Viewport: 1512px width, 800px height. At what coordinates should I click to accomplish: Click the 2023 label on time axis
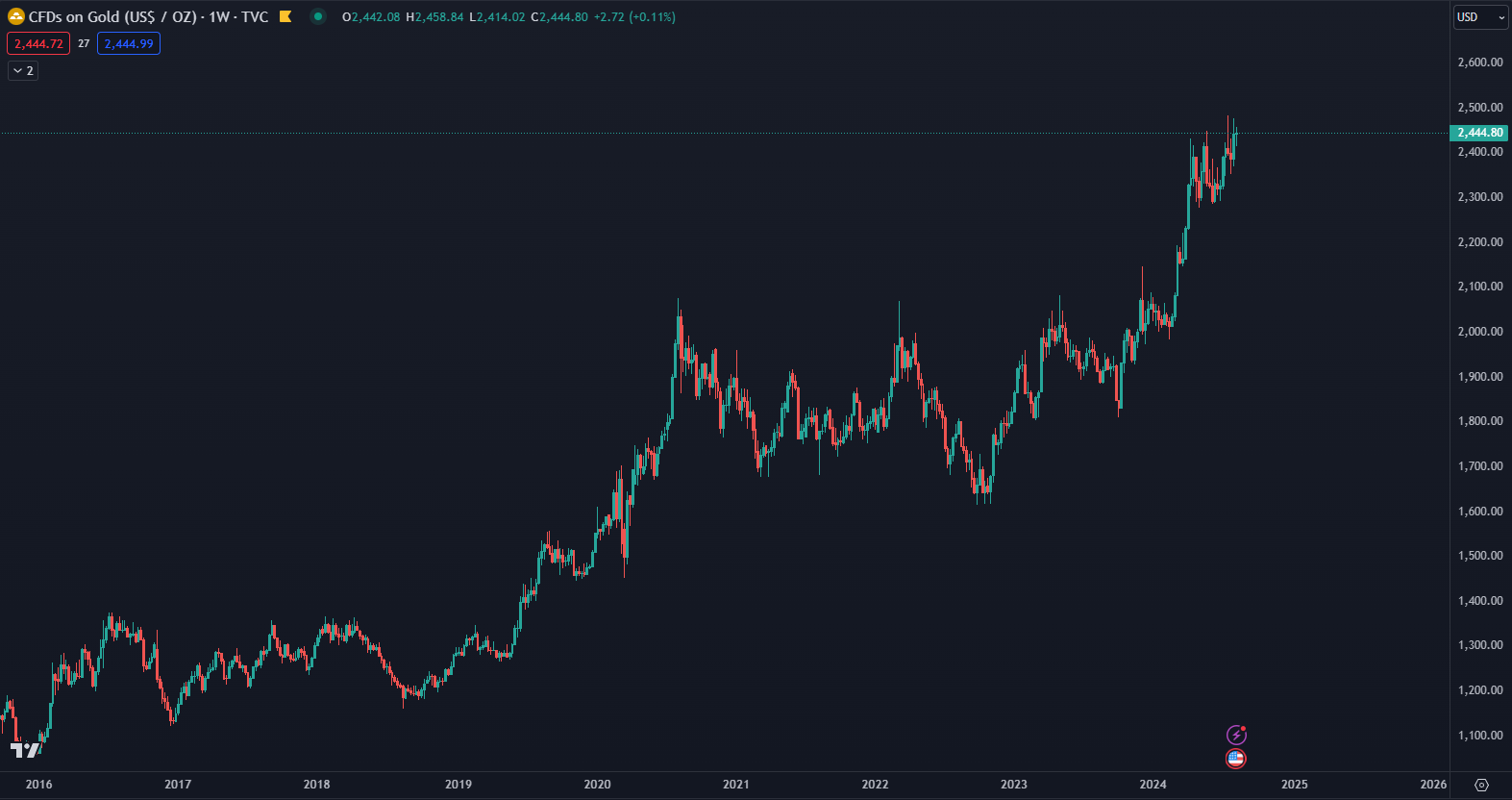[x=1014, y=785]
